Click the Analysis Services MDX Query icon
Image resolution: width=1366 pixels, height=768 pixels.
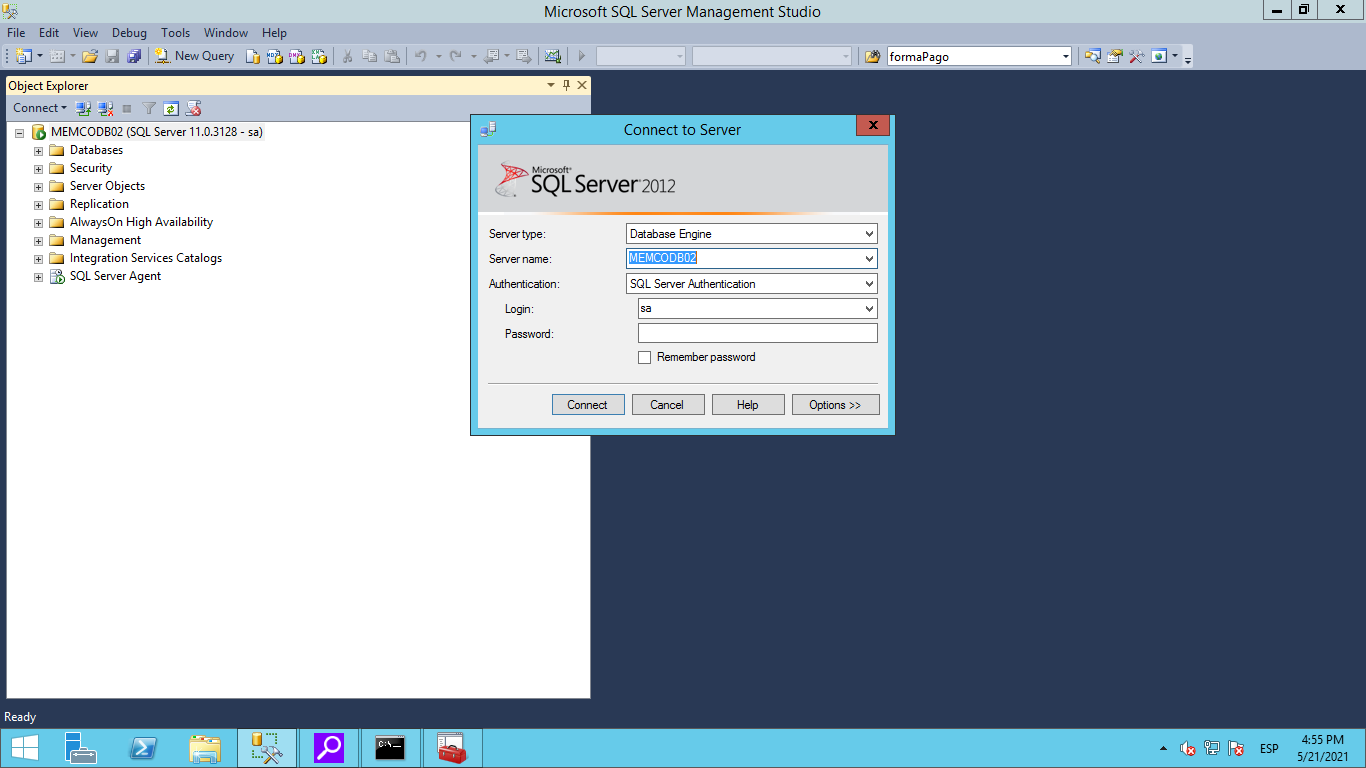tap(276, 56)
